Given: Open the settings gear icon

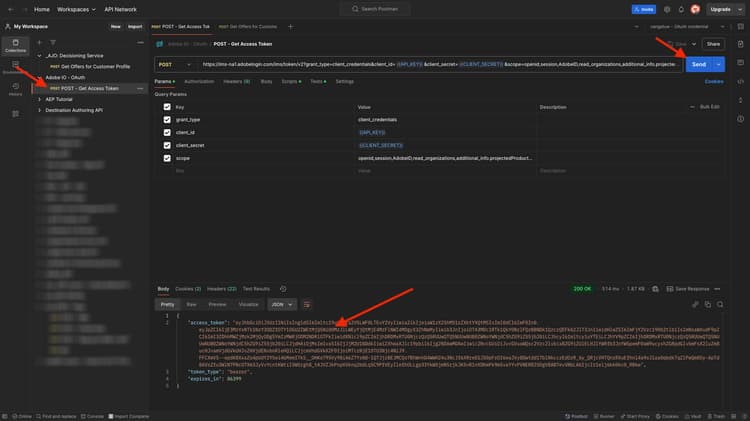Looking at the screenshot, I should coord(667,9).
